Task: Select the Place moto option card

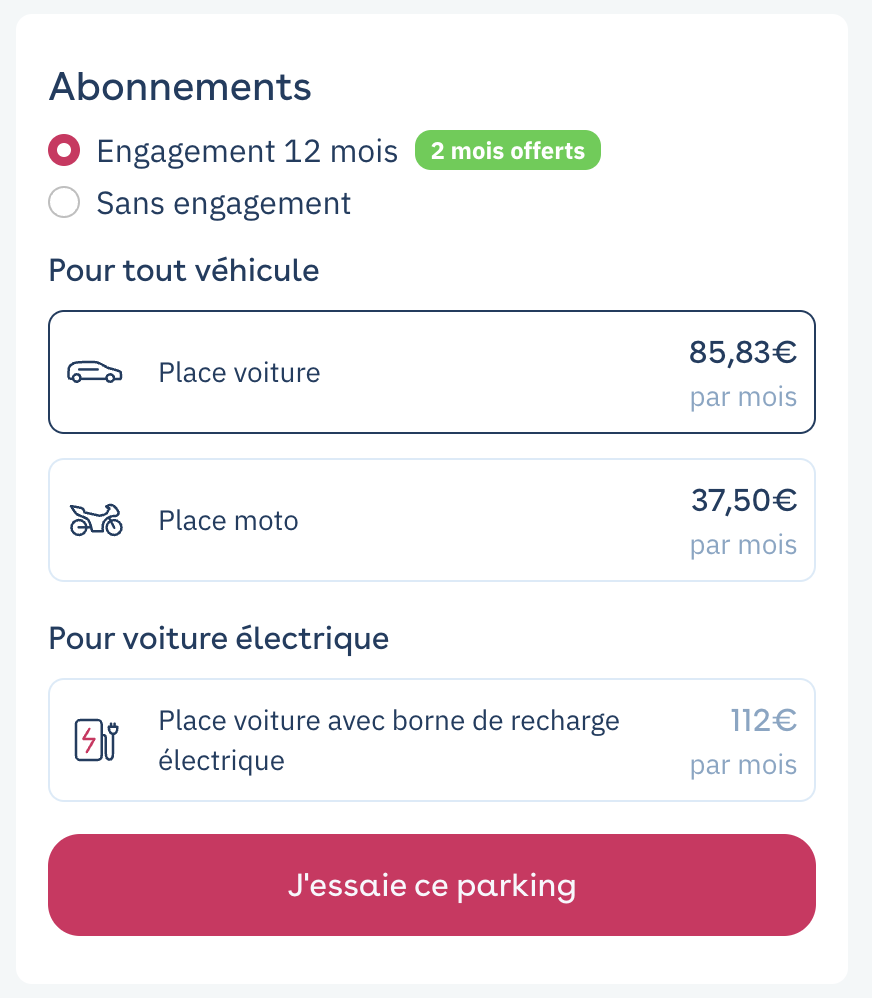Action: [432, 520]
